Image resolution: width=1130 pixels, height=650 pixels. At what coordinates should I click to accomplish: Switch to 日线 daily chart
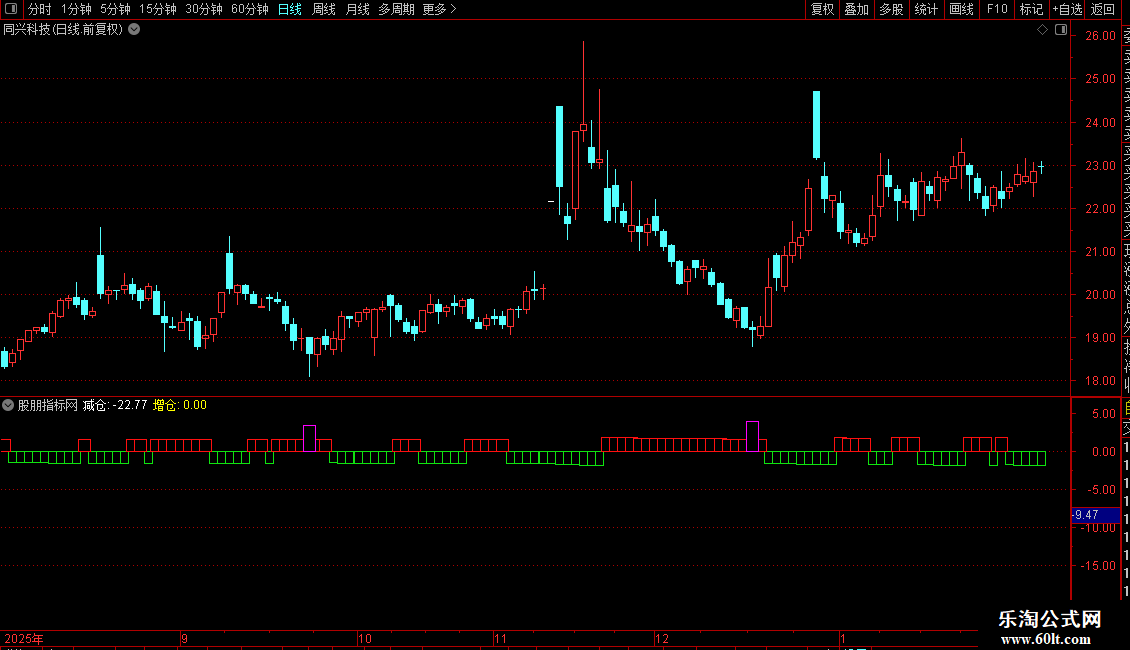click(x=290, y=9)
